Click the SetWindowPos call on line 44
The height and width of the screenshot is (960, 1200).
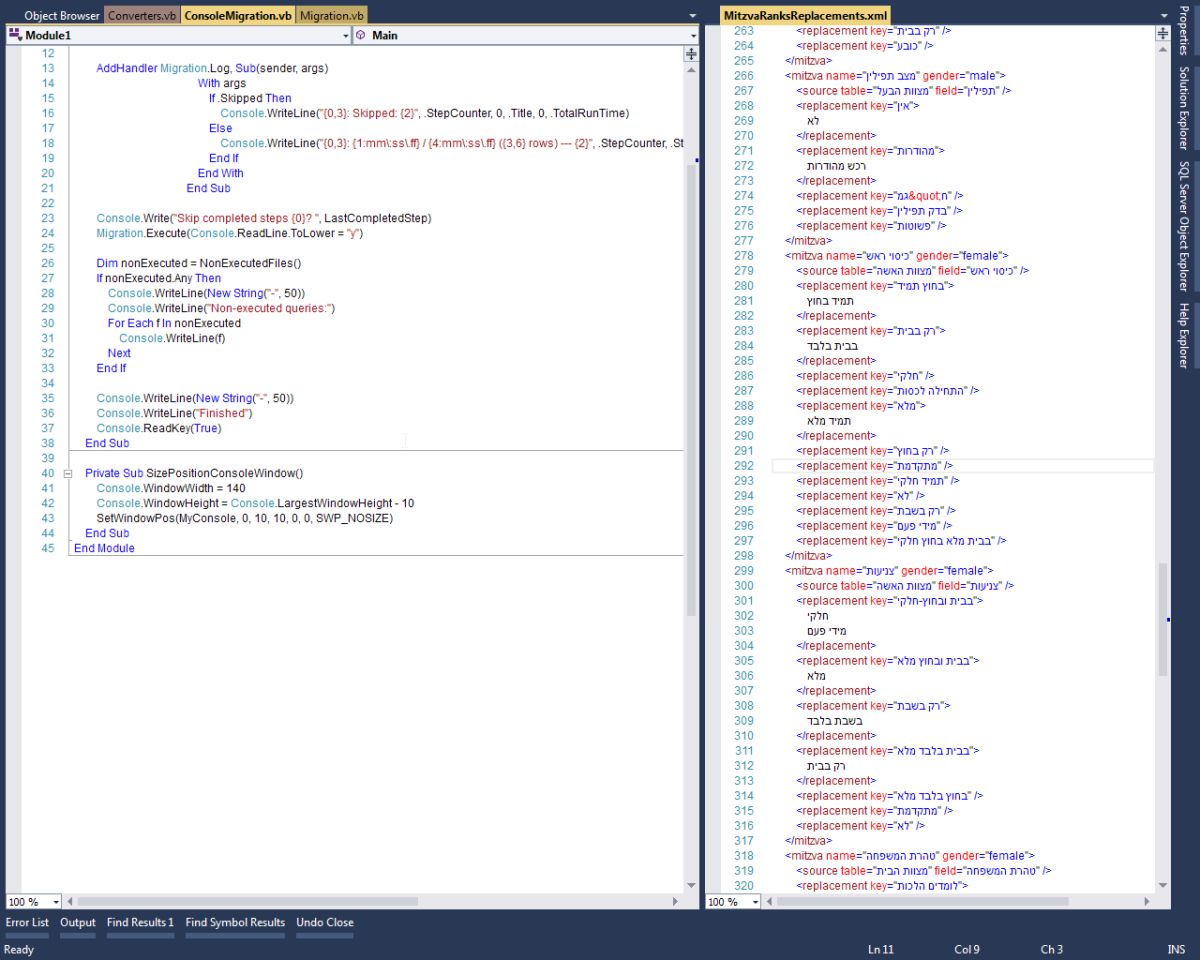(x=244, y=518)
